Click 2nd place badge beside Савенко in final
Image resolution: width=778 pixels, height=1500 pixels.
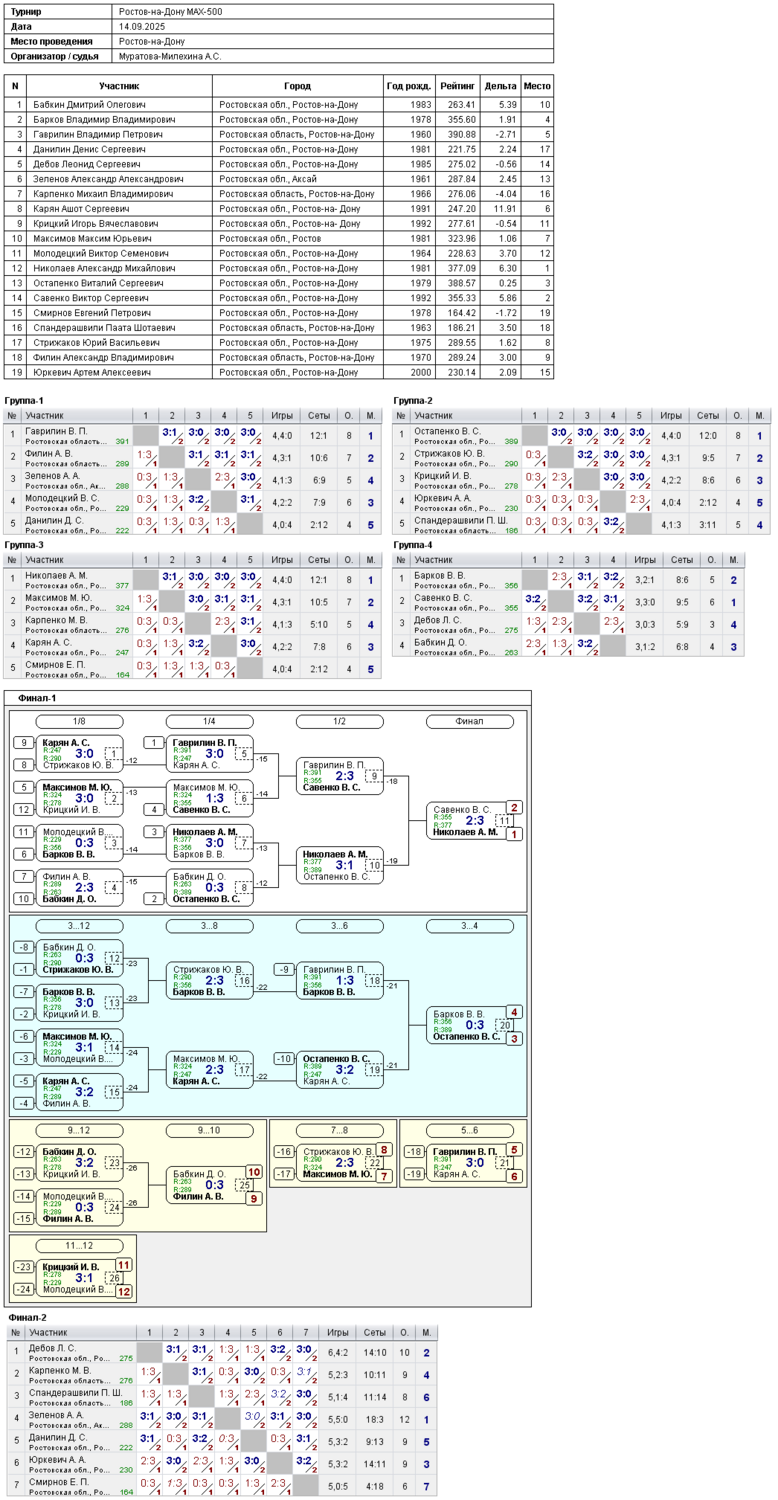click(515, 807)
